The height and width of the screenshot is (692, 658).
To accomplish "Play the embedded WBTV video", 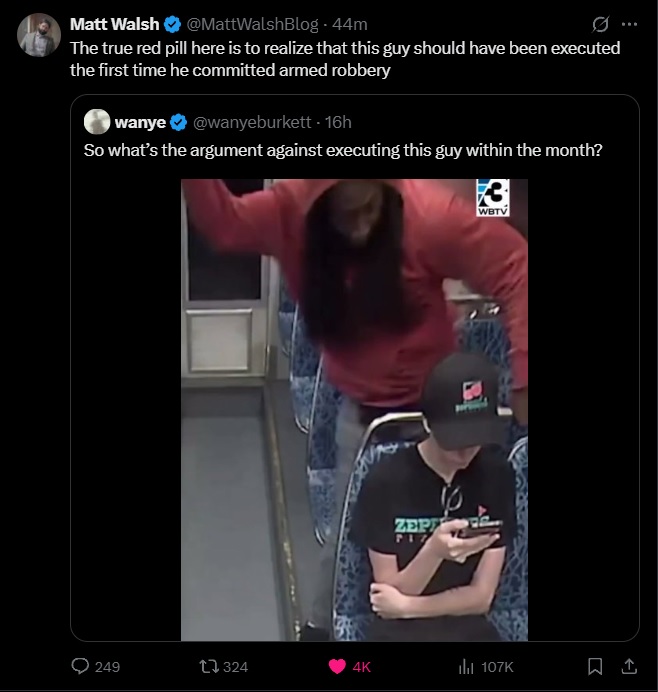I will [354, 410].
